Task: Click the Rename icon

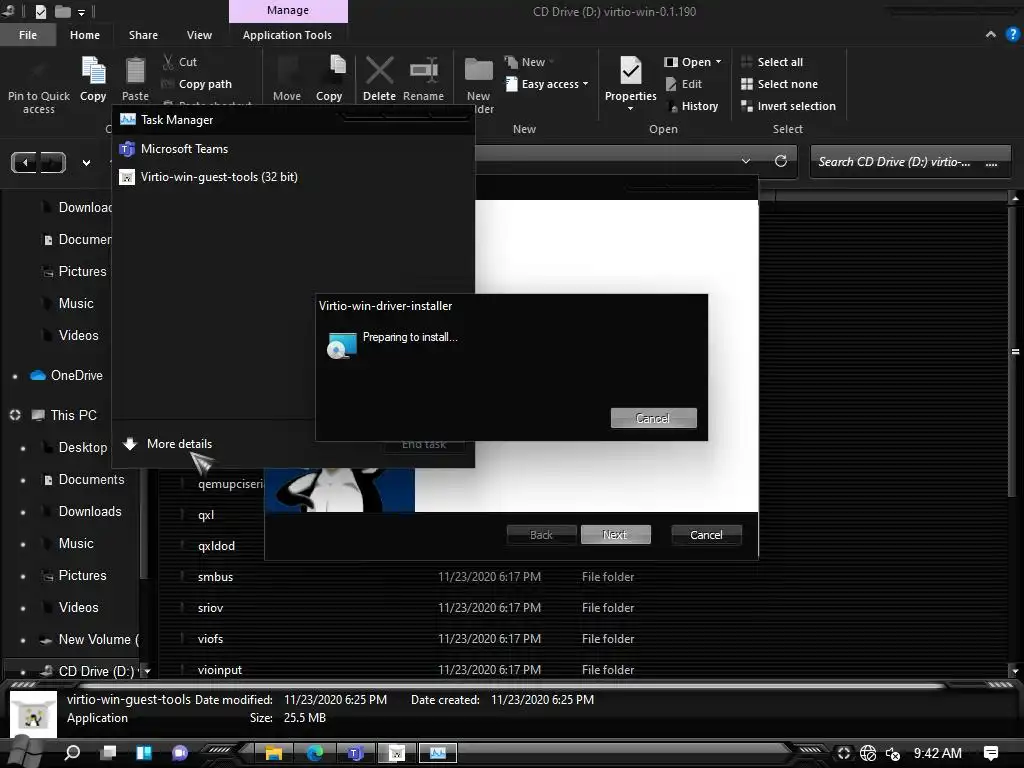Action: (x=424, y=71)
